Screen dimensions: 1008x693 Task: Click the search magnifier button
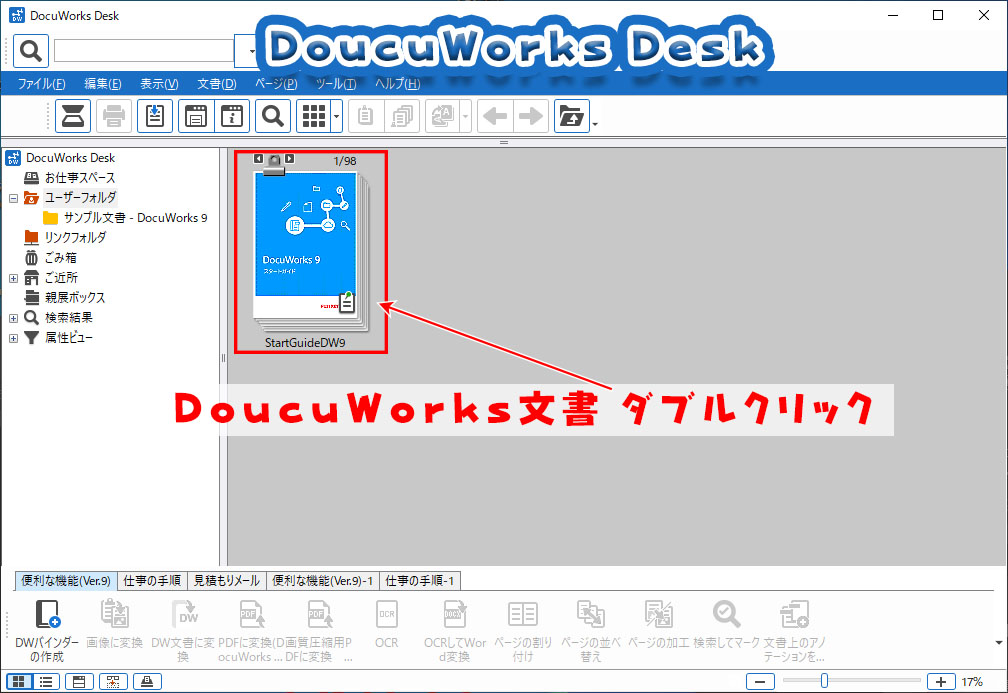[x=31, y=50]
